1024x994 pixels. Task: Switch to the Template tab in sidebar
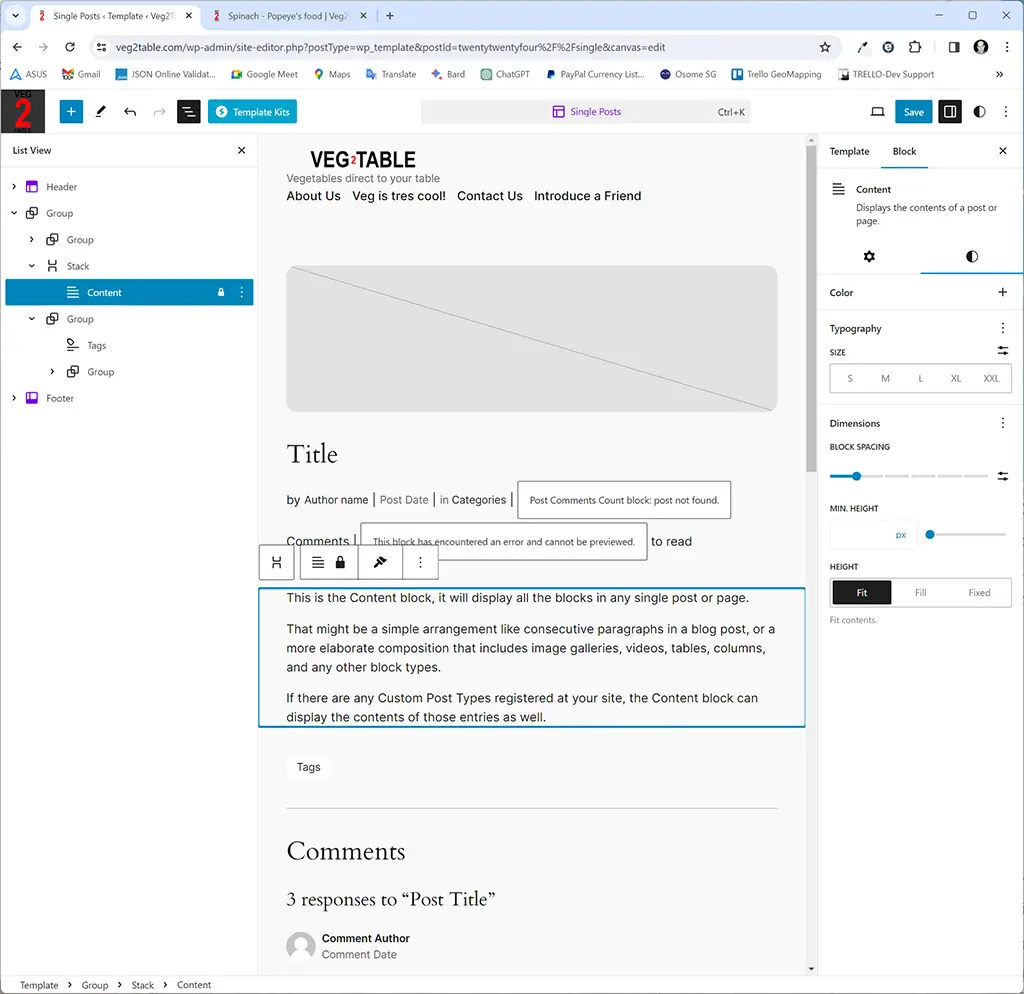point(849,152)
